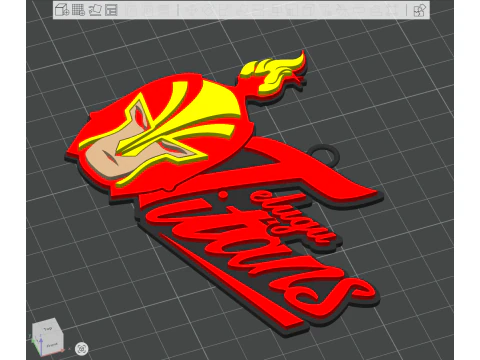Click the Add object cube icon
This screenshot has height=360, width=480.
tap(62, 10)
